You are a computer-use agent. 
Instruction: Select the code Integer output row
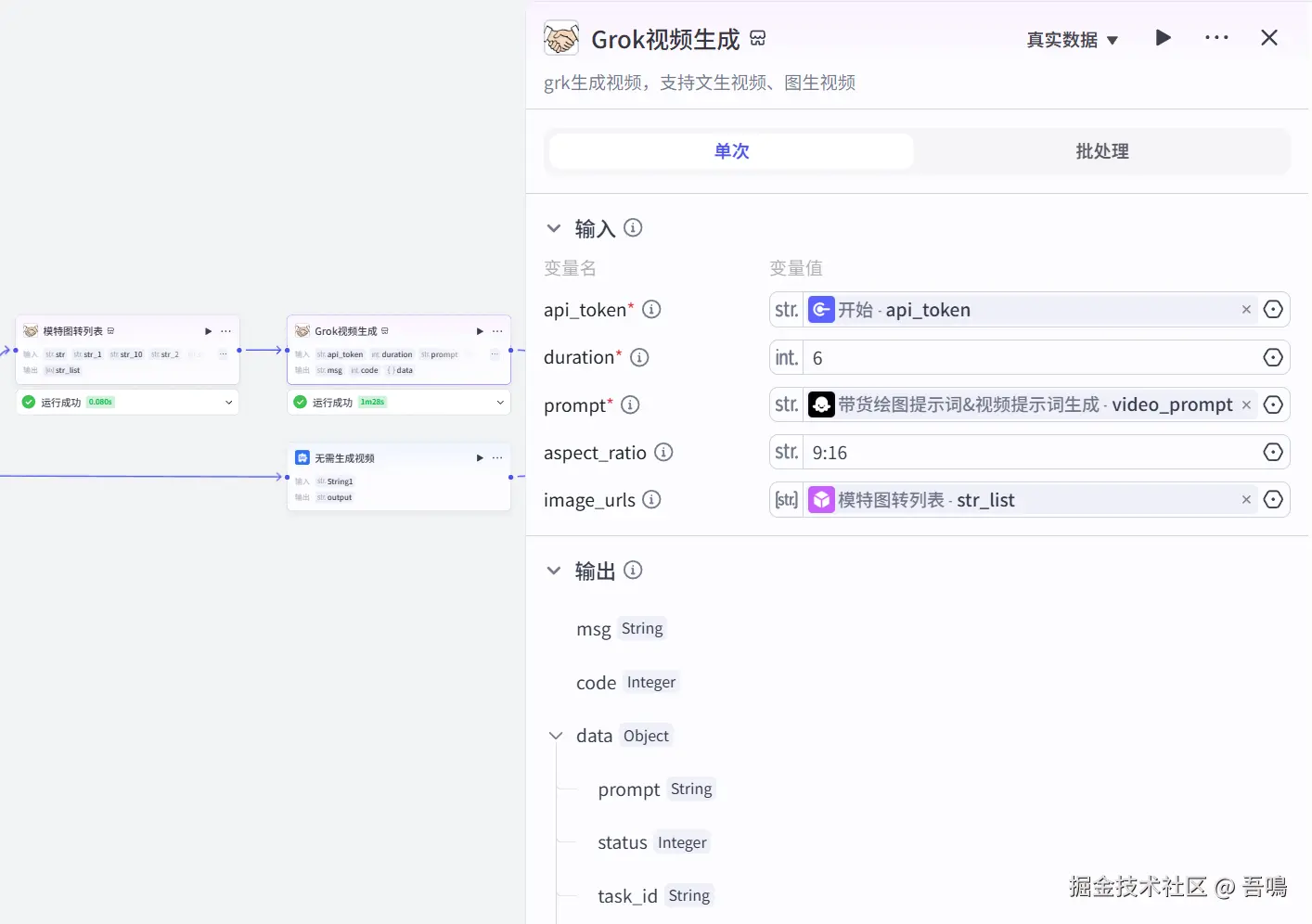click(627, 683)
